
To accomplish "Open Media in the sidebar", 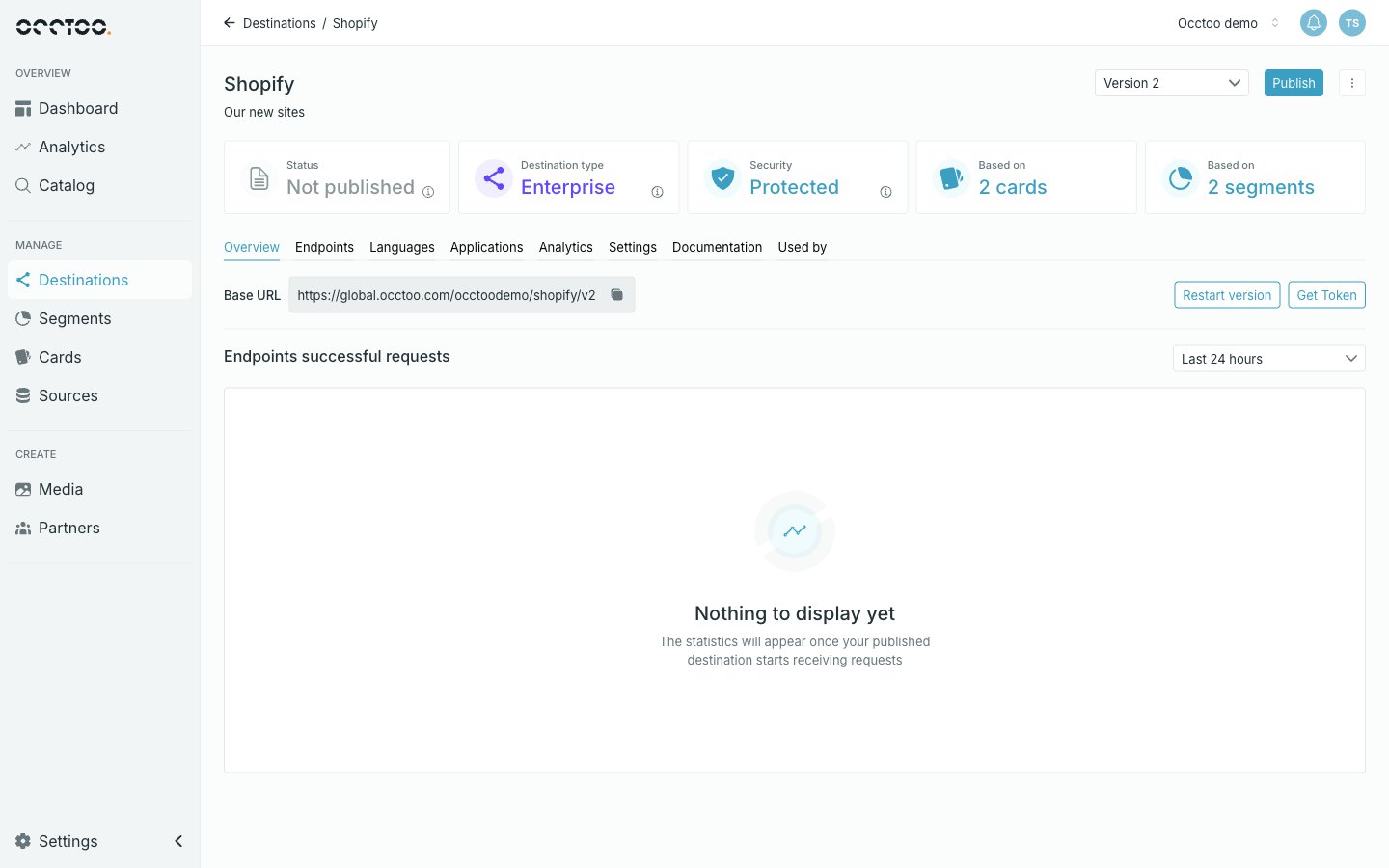I will coord(99,489).
